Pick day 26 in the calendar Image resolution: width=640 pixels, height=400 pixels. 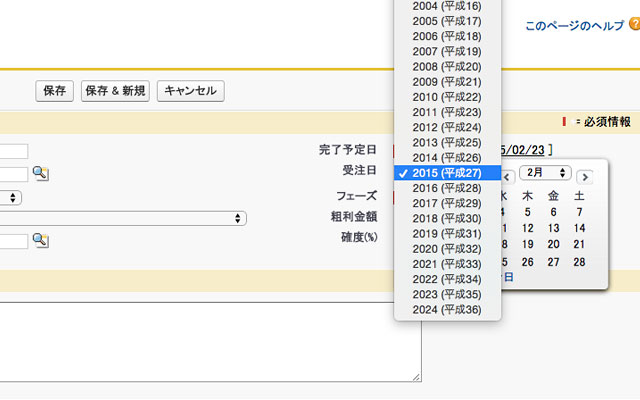(528, 262)
